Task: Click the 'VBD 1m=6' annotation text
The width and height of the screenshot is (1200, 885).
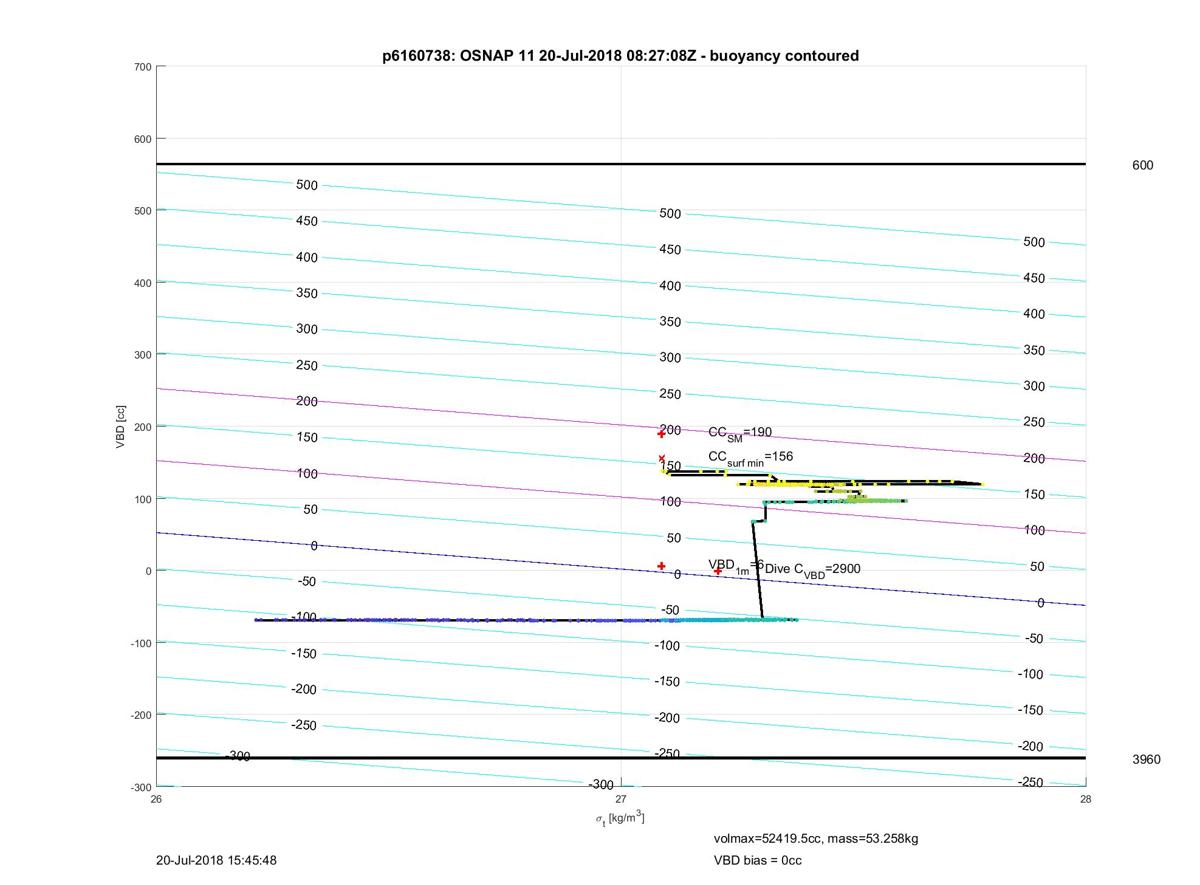Action: (x=736, y=566)
